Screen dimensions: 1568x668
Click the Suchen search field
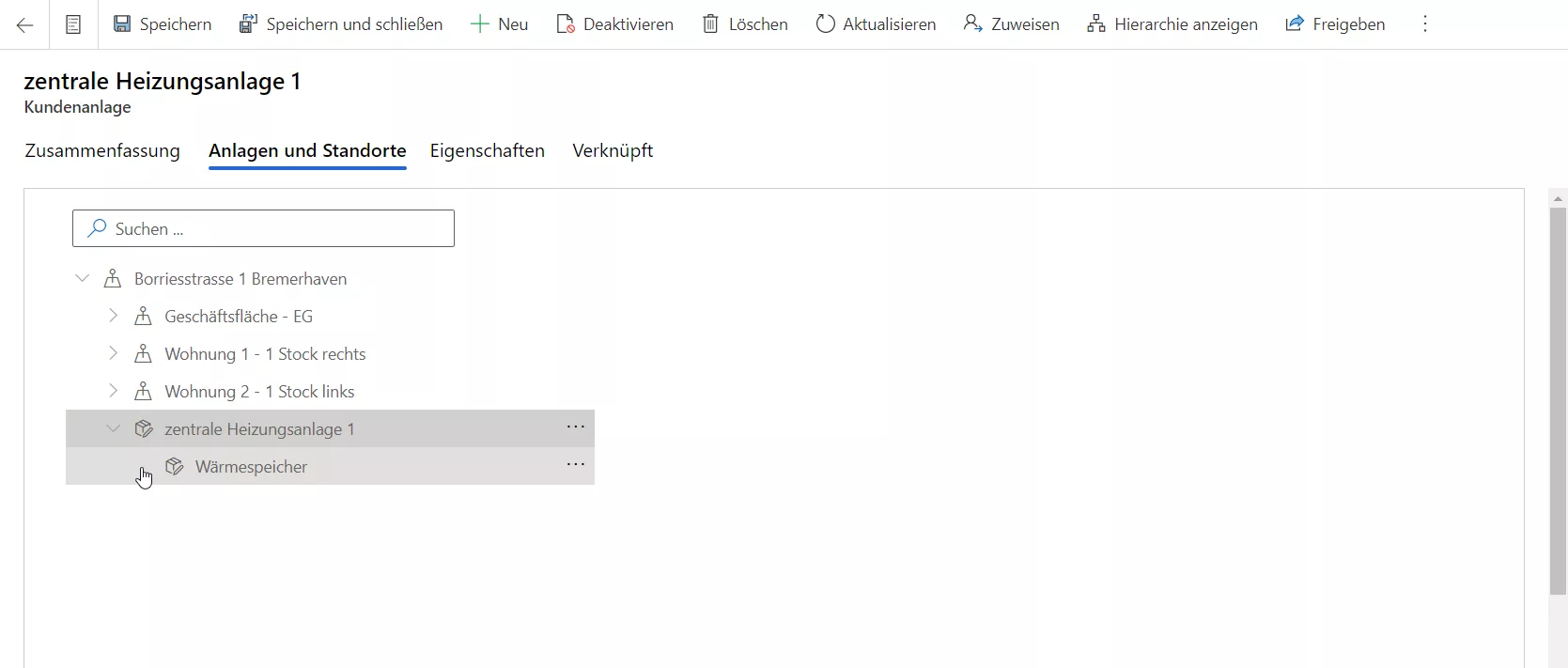coord(263,228)
